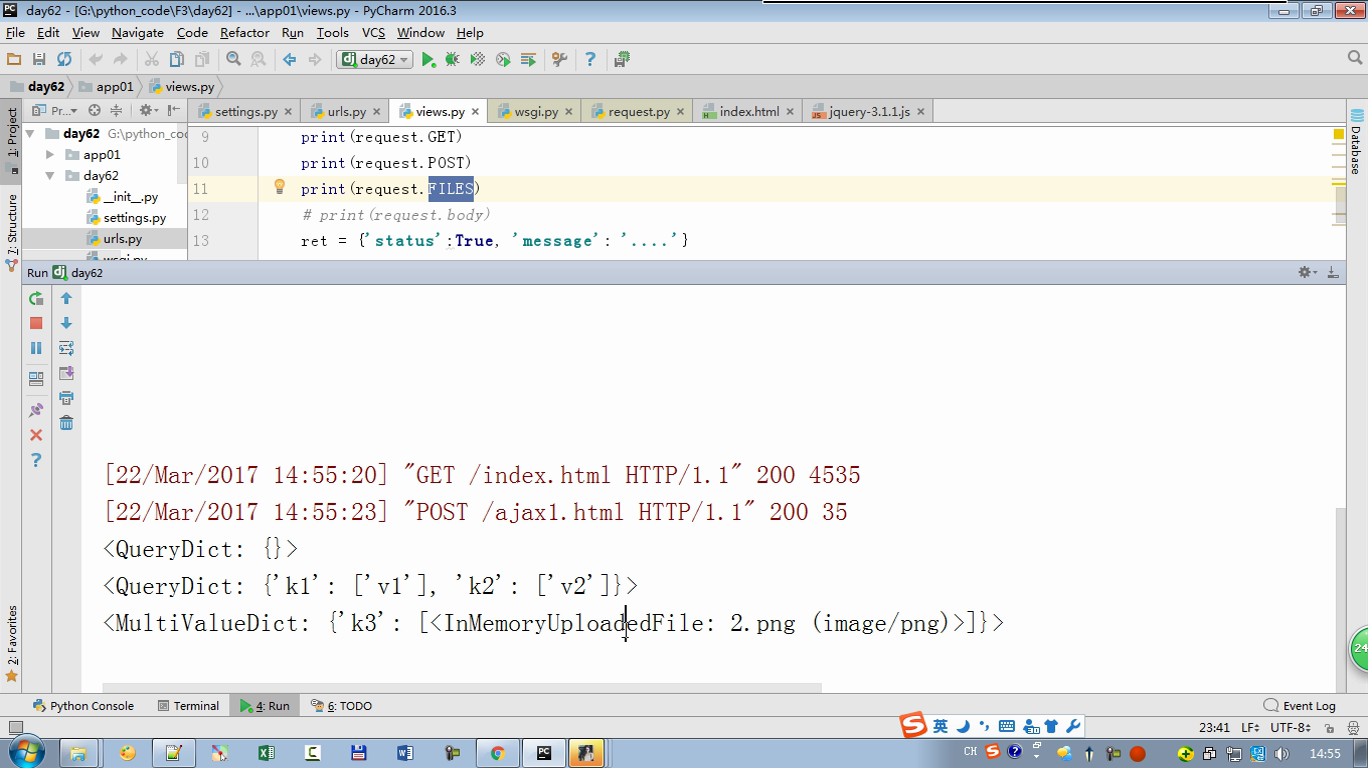Close the urls.py editor tab

377,112
